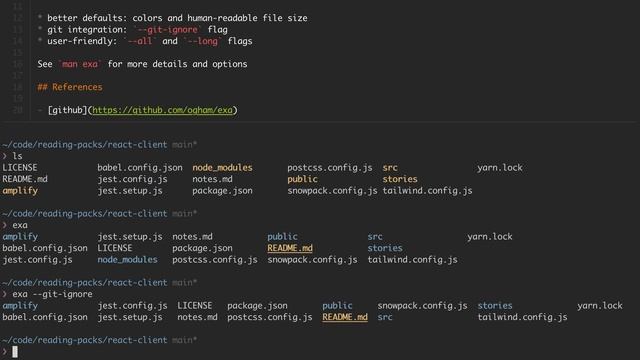Click yarn.lock in the plain exa output

490,237
